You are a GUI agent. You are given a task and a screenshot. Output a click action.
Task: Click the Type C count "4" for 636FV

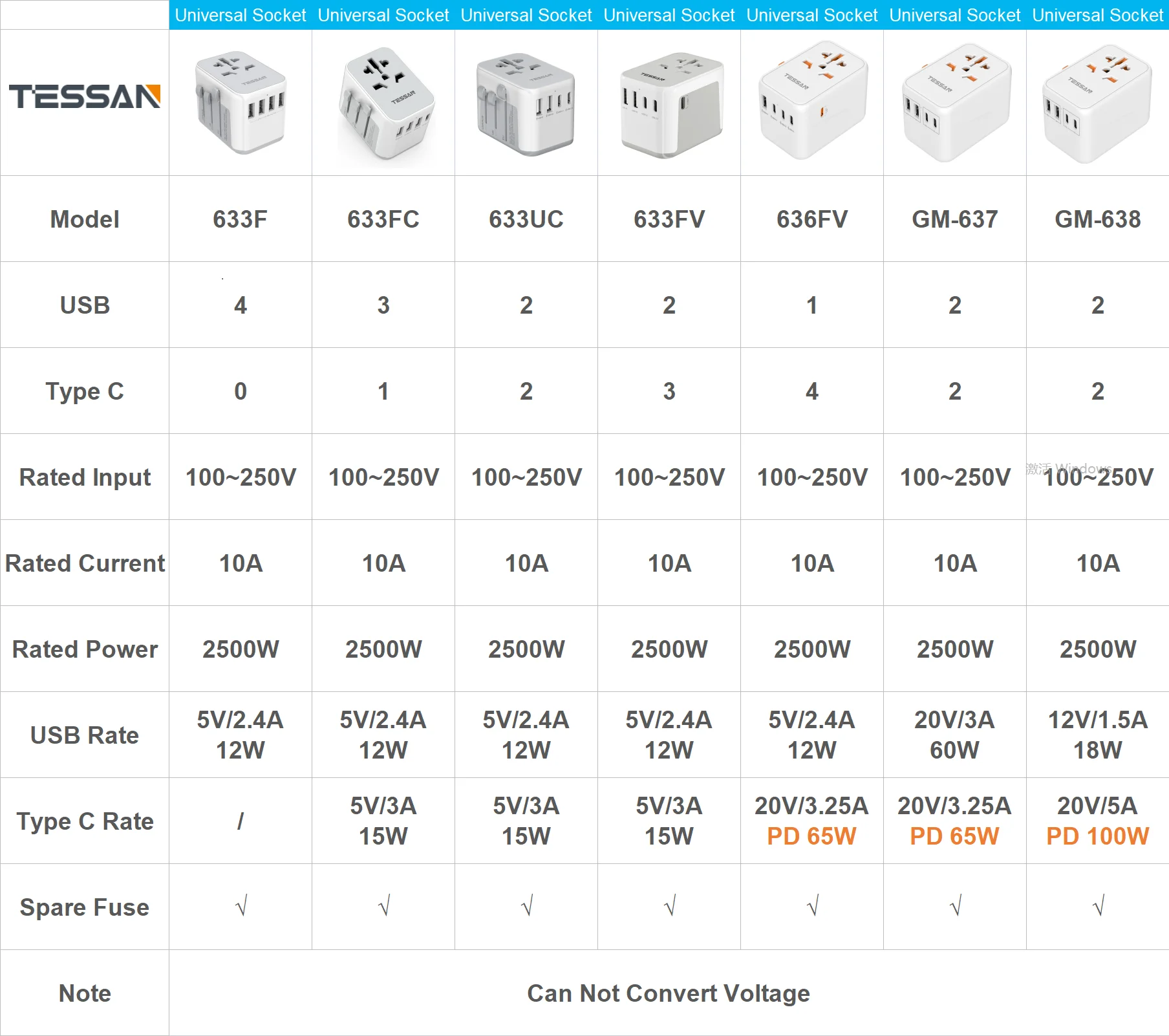[812, 391]
